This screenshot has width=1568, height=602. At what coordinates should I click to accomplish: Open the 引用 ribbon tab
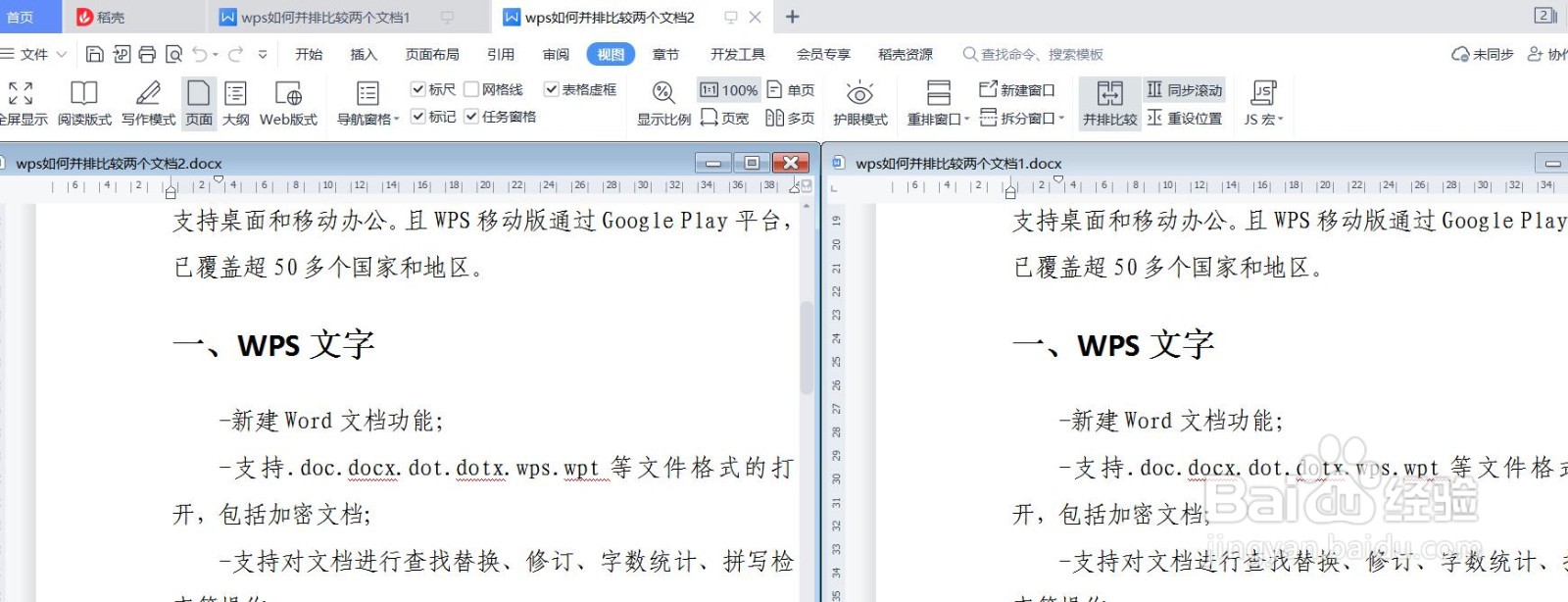click(x=501, y=54)
